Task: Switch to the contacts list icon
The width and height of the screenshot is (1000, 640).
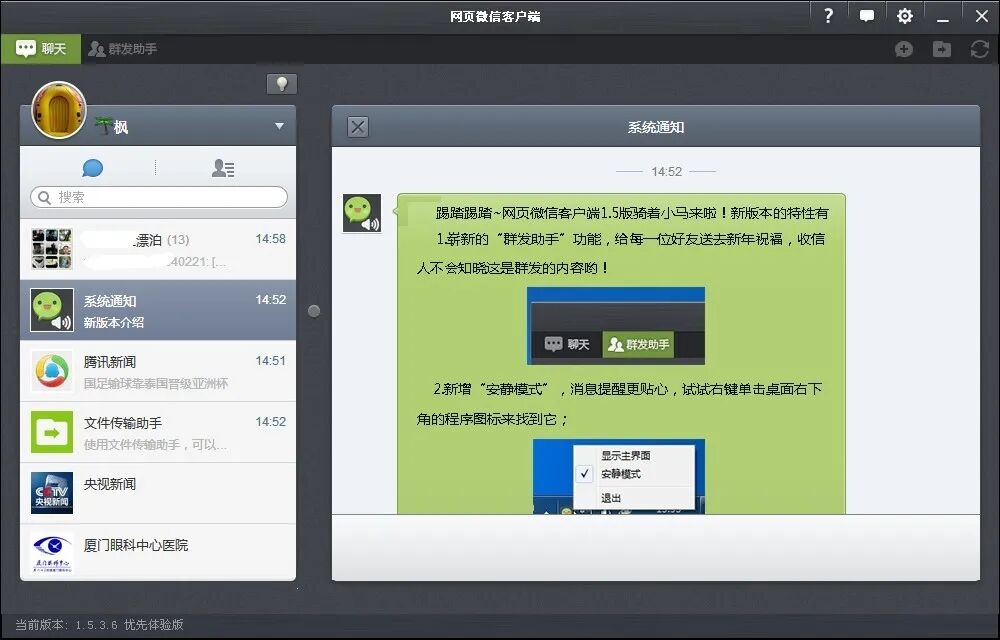Action: tap(223, 169)
